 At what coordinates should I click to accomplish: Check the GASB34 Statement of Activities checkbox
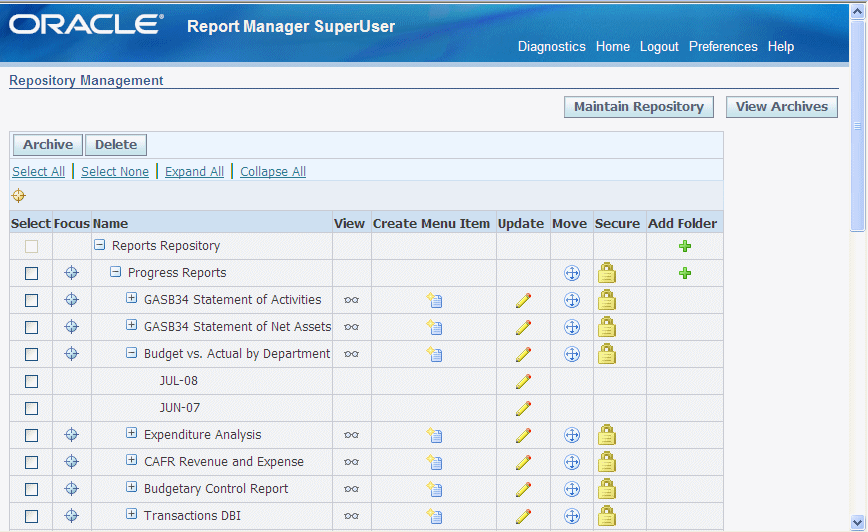[x=32, y=301]
